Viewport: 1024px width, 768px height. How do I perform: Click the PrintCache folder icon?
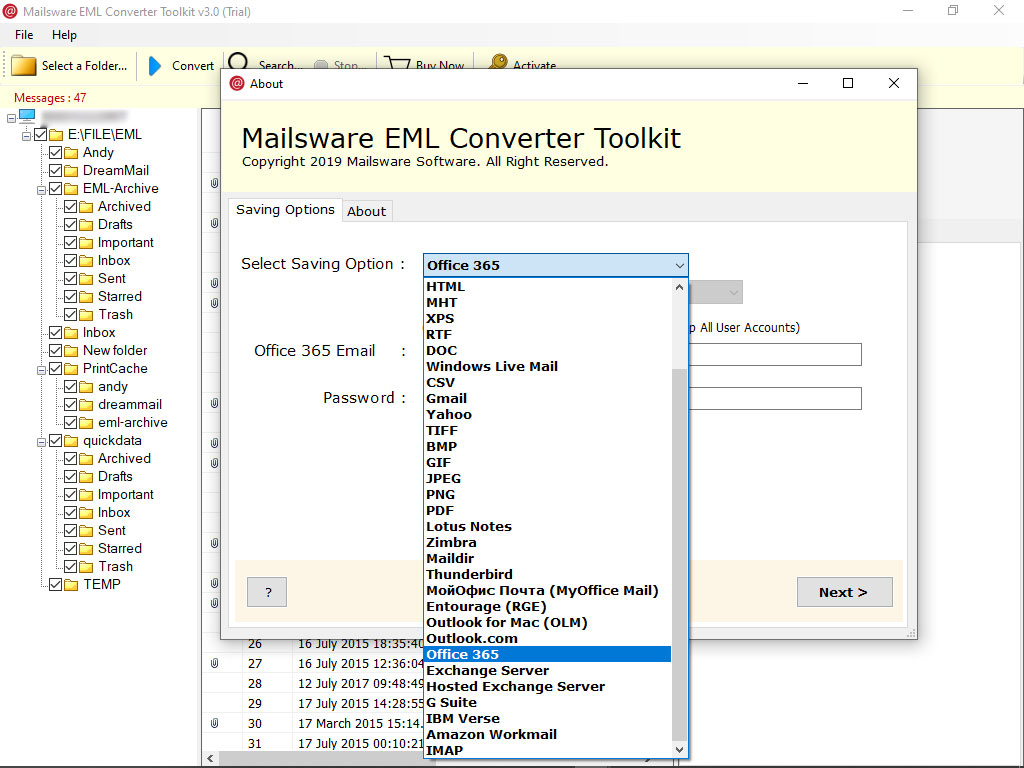tap(71, 369)
